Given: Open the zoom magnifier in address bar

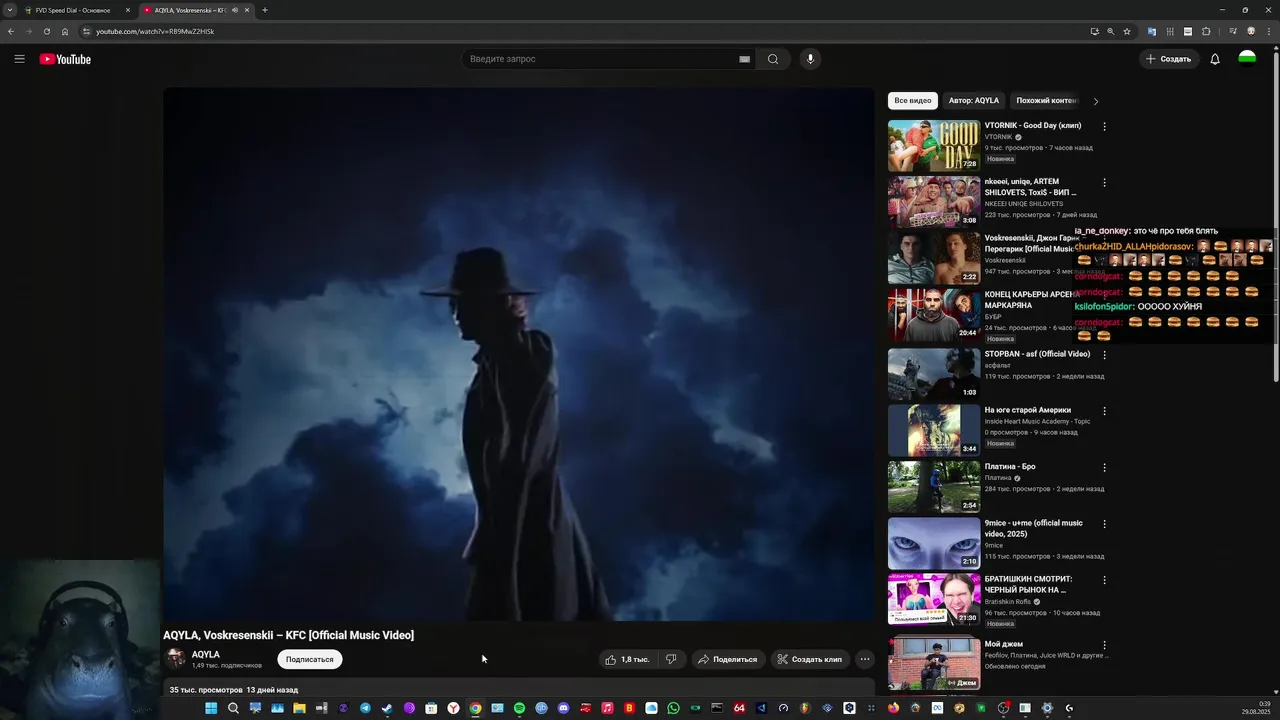Looking at the screenshot, I should [x=1110, y=31].
